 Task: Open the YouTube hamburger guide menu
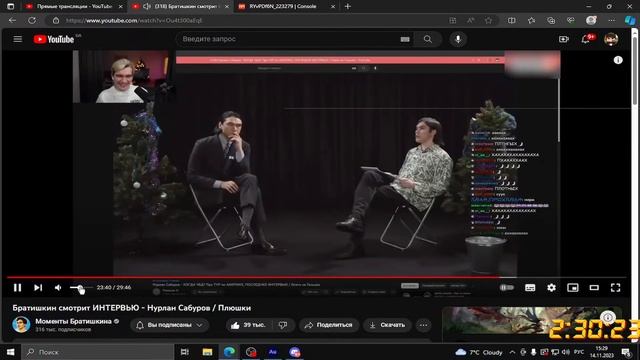point(18,39)
